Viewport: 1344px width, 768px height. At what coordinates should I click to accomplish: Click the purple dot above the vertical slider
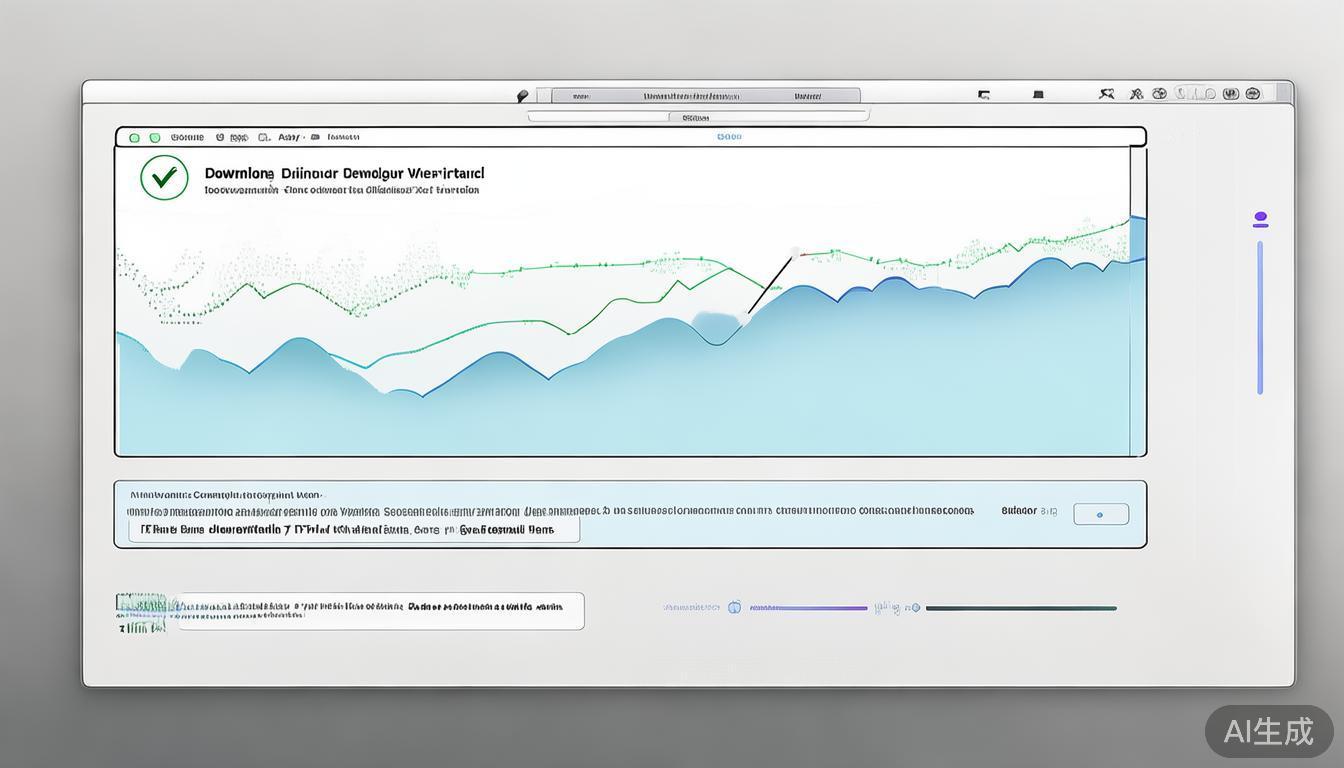(1260, 218)
